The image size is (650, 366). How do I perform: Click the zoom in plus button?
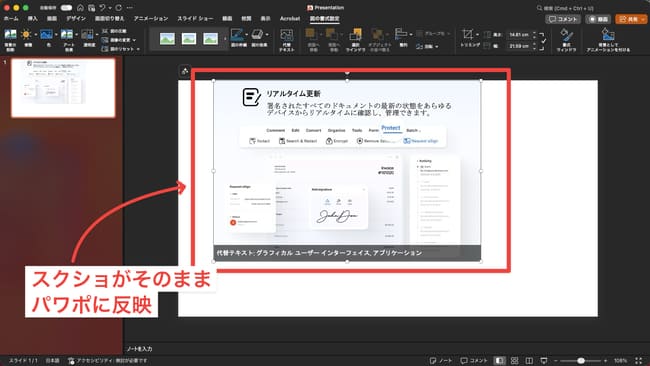pos(605,361)
